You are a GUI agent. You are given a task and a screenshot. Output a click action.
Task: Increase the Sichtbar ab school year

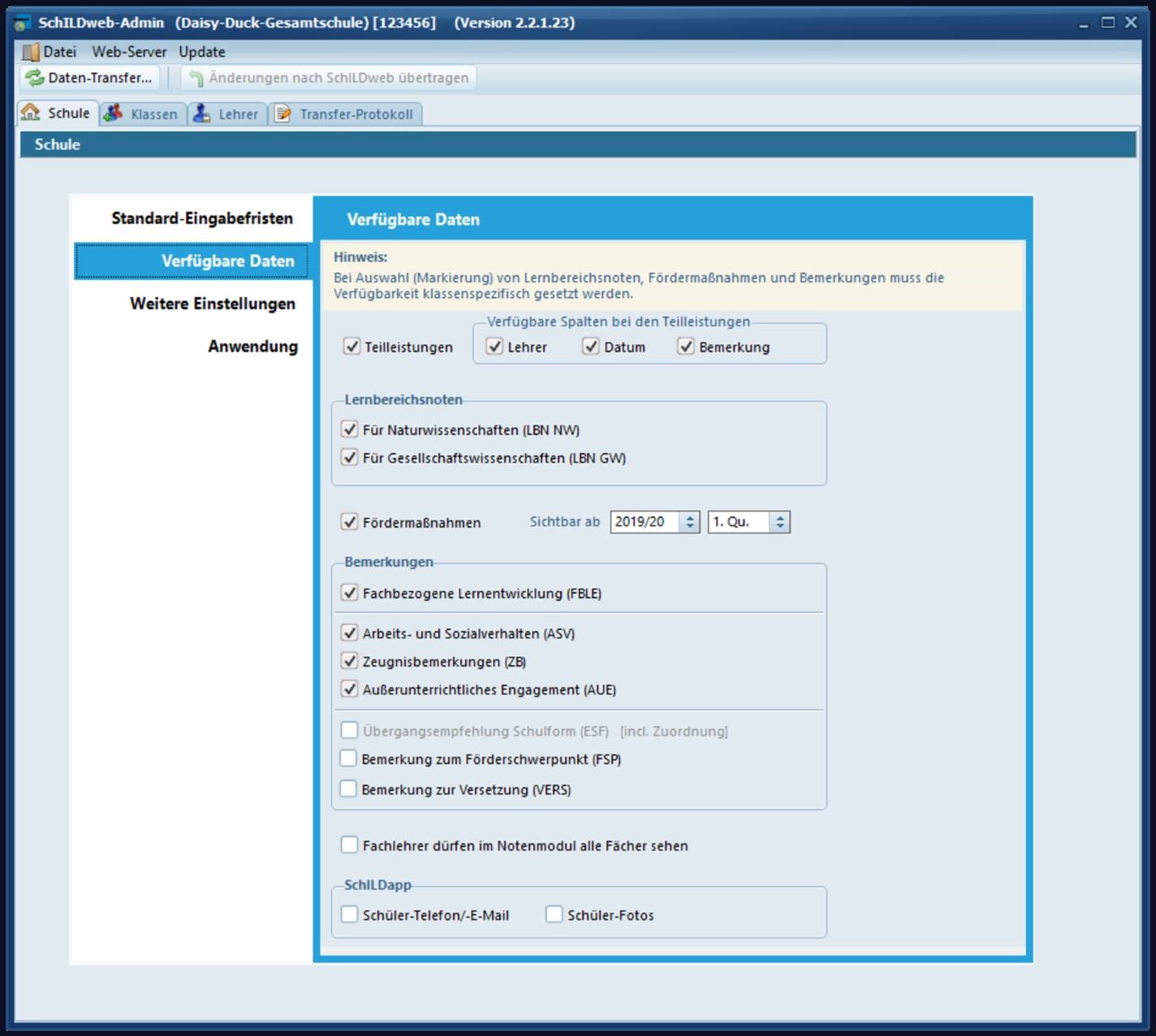(x=690, y=517)
